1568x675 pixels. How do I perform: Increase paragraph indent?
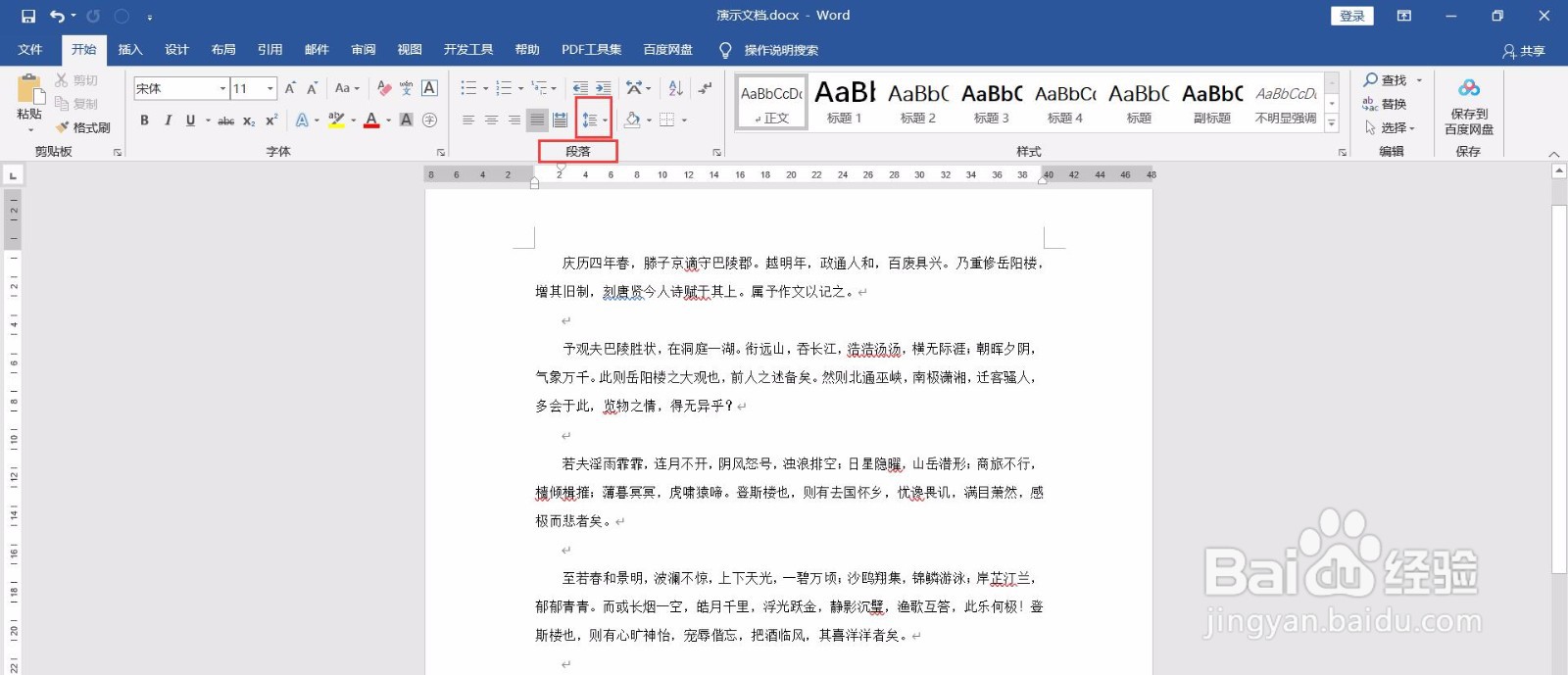pos(603,88)
